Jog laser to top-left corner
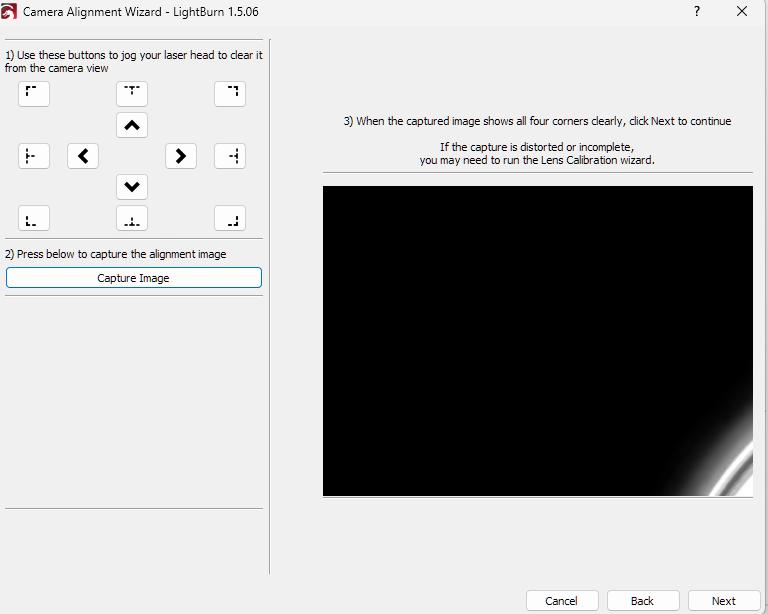This screenshot has height=614, width=768. [x=34, y=94]
